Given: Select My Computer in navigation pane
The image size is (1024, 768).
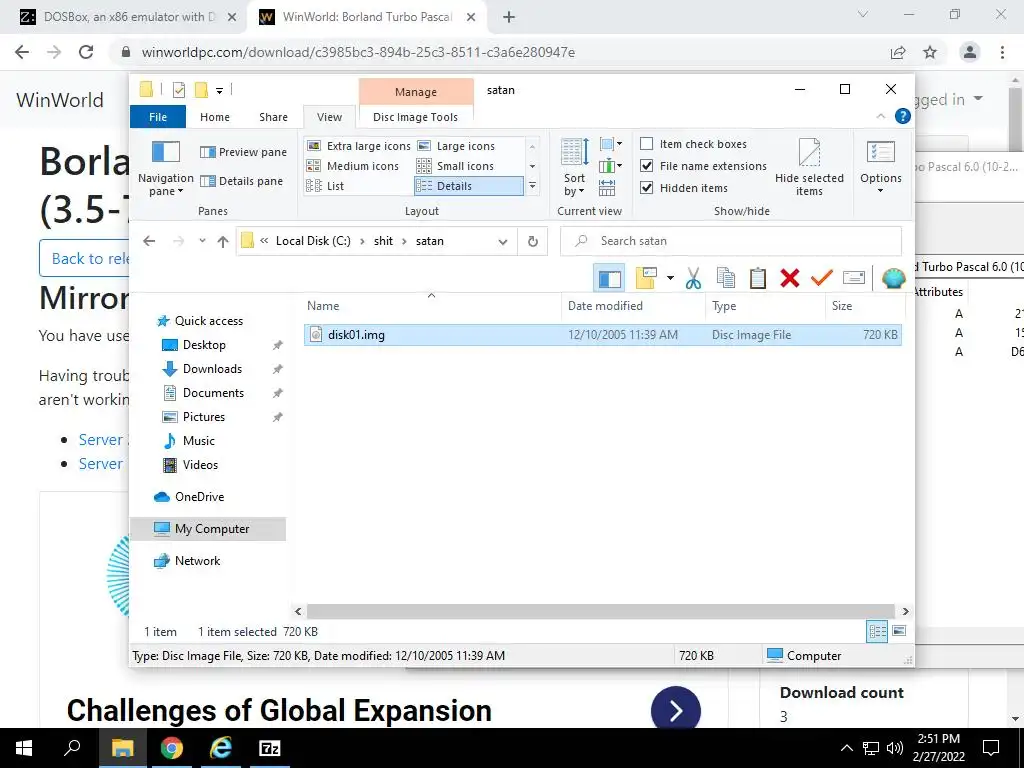Looking at the screenshot, I should (x=208, y=529).
